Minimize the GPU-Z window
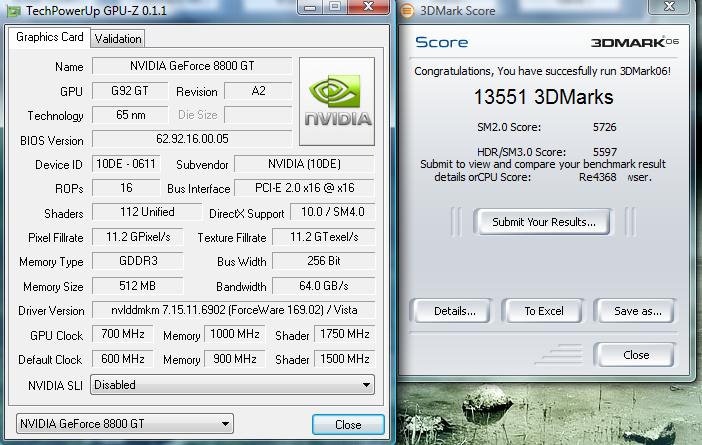The image size is (702, 445). pos(310,7)
